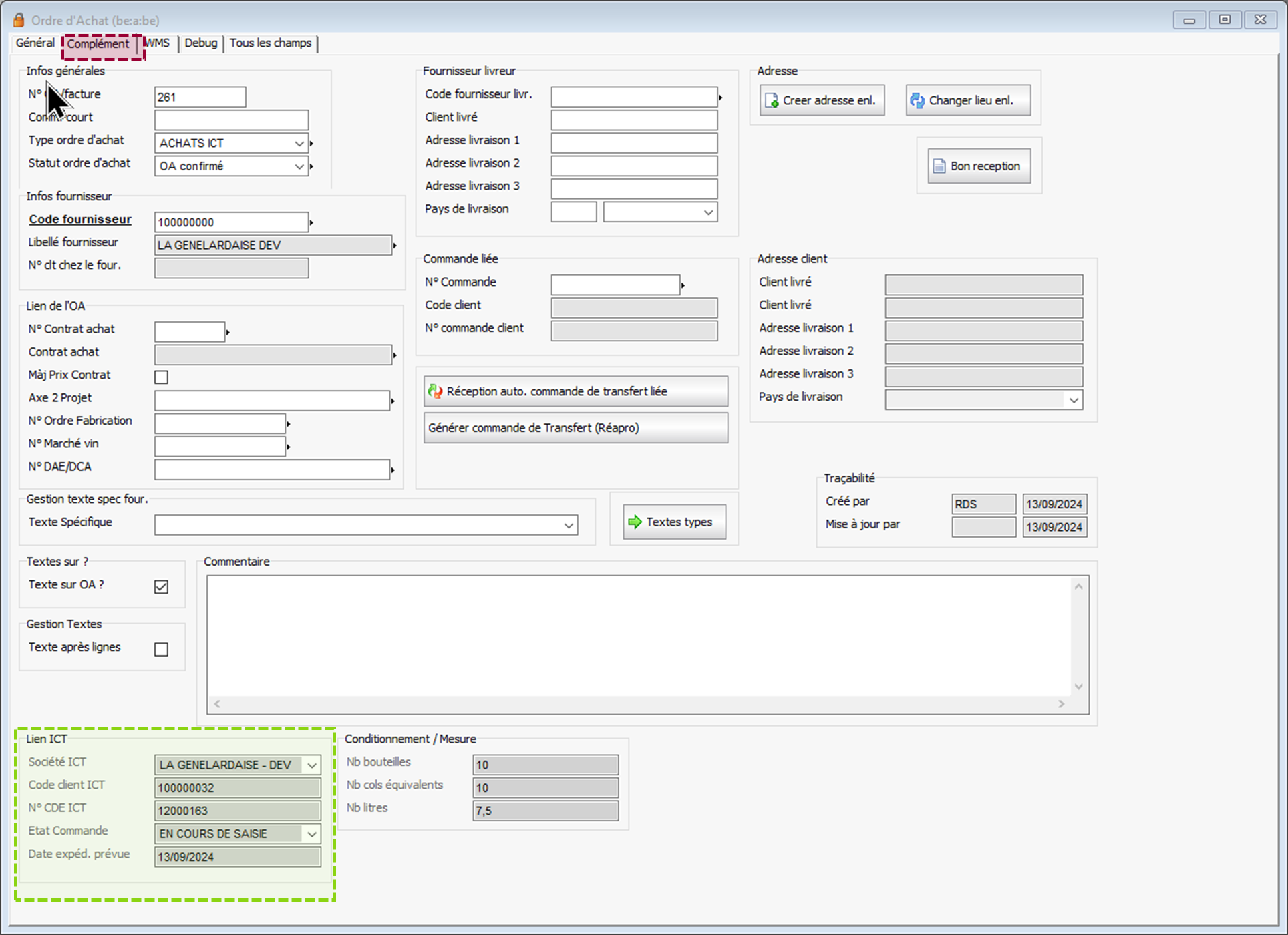Click the Commentaire horizontal scrollbar track
The image size is (1288, 935).
click(x=638, y=704)
